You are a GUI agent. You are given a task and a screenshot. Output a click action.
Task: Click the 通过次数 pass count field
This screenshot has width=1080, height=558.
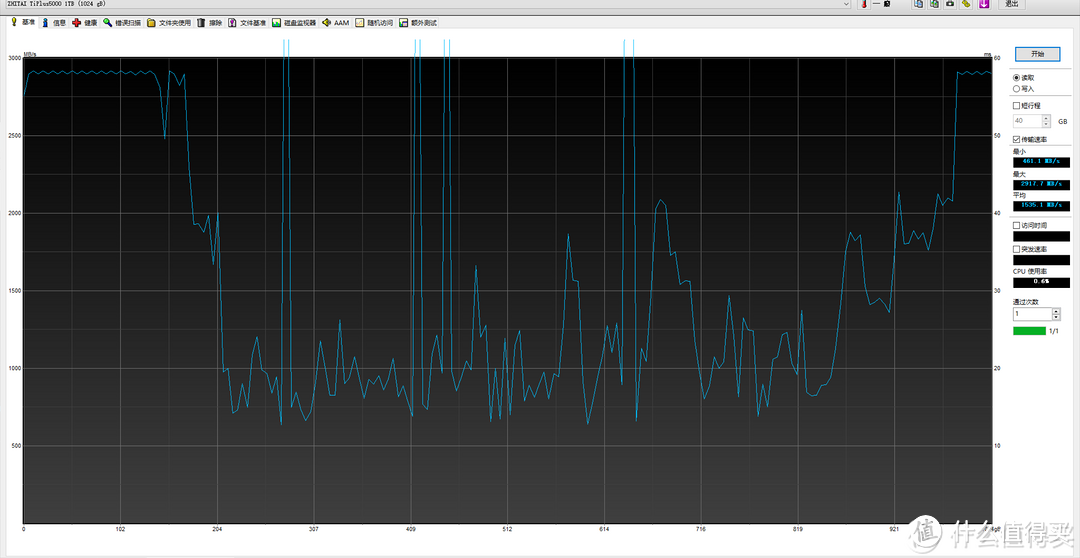click(x=1032, y=314)
